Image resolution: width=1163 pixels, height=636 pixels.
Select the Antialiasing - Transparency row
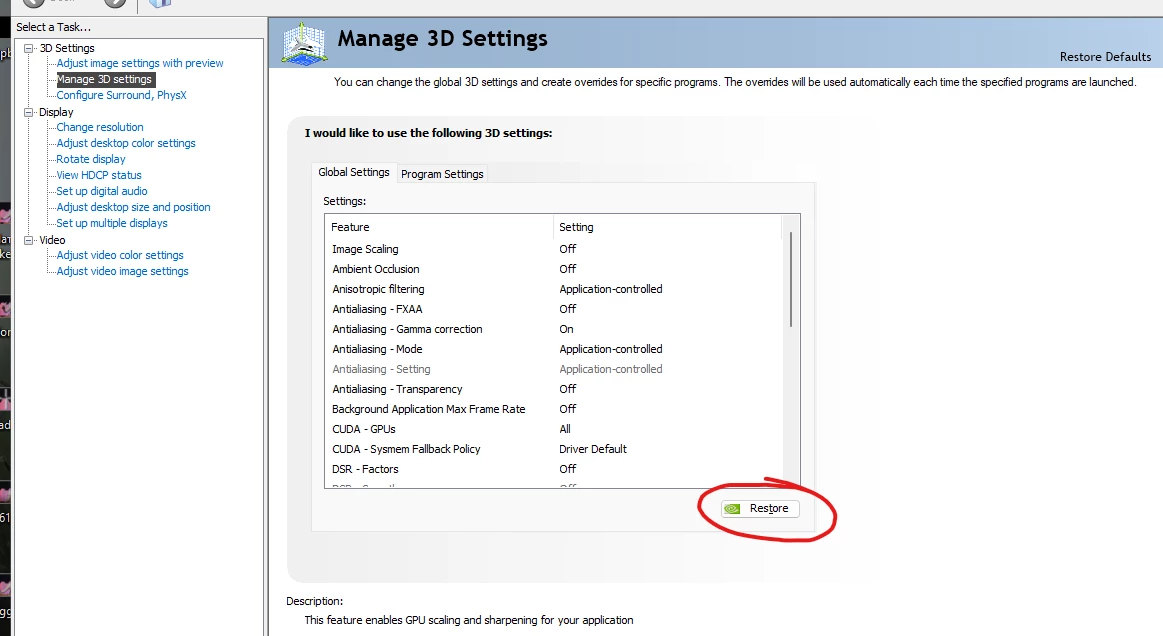tap(553, 390)
